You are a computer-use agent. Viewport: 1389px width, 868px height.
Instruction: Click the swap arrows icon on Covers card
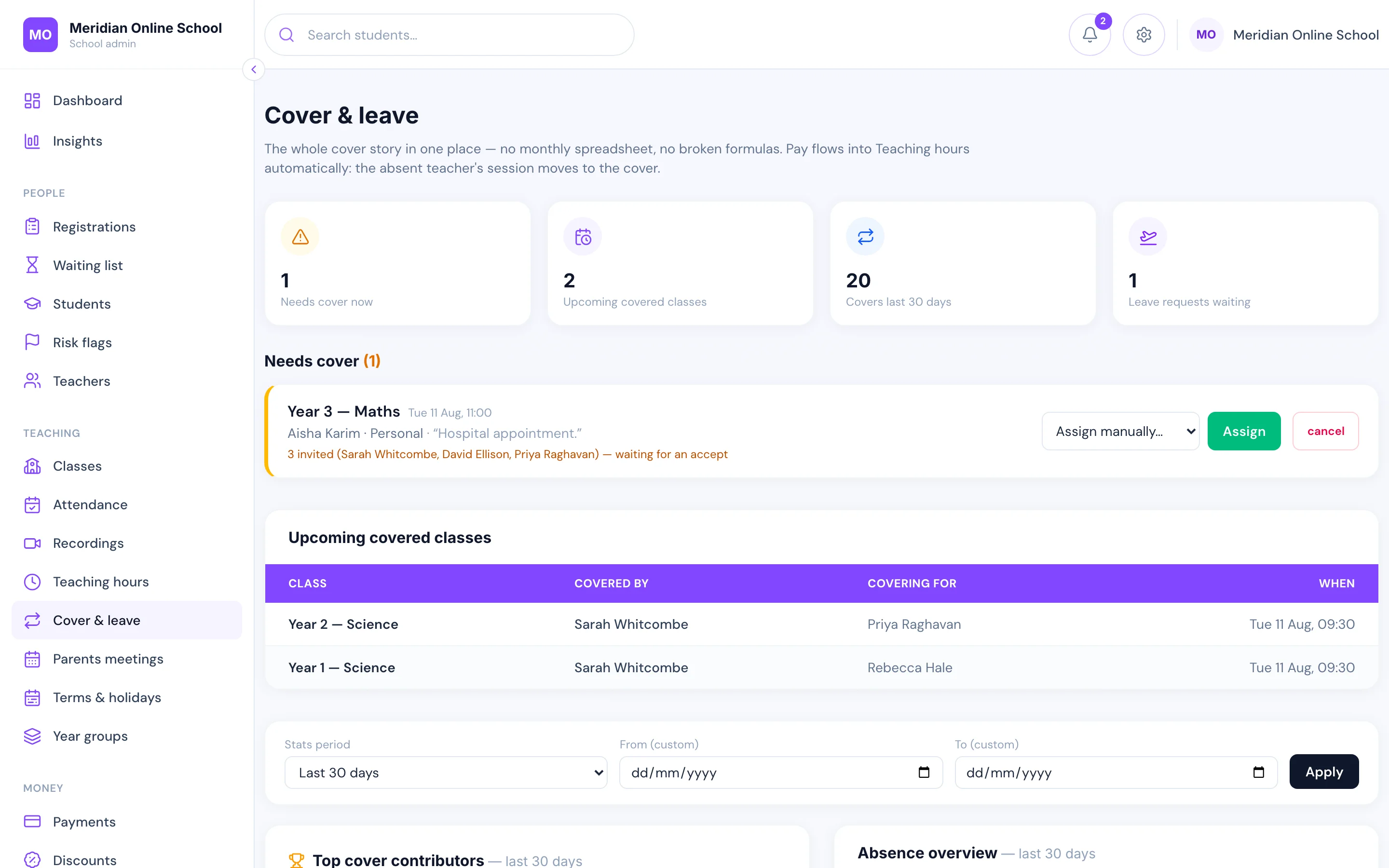(x=866, y=236)
